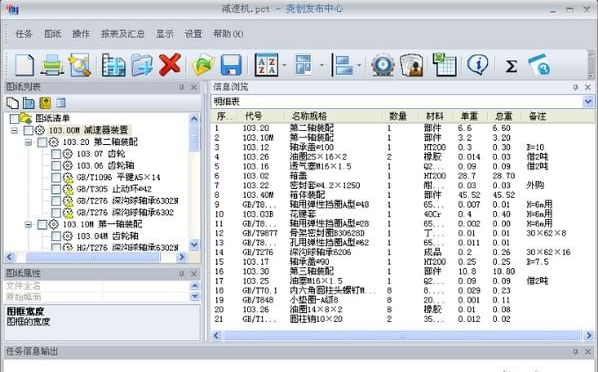Screen dimensions: 598x372
Task: Click the yellow book icon in list panel toolbar
Action: pos(45,103)
